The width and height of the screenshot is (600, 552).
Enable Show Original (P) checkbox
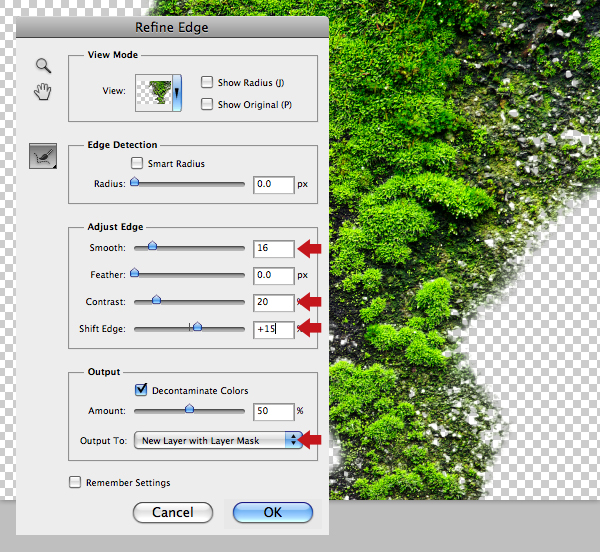coord(207,104)
